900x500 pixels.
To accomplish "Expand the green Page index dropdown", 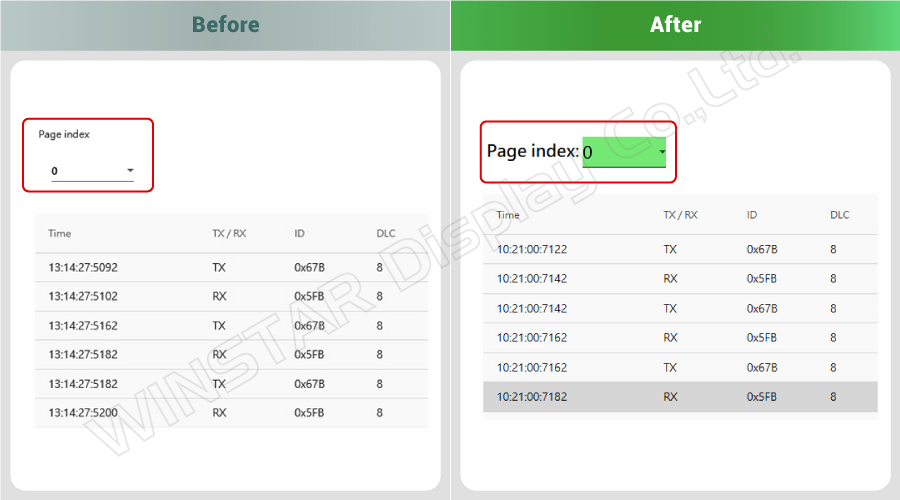I will [624, 152].
